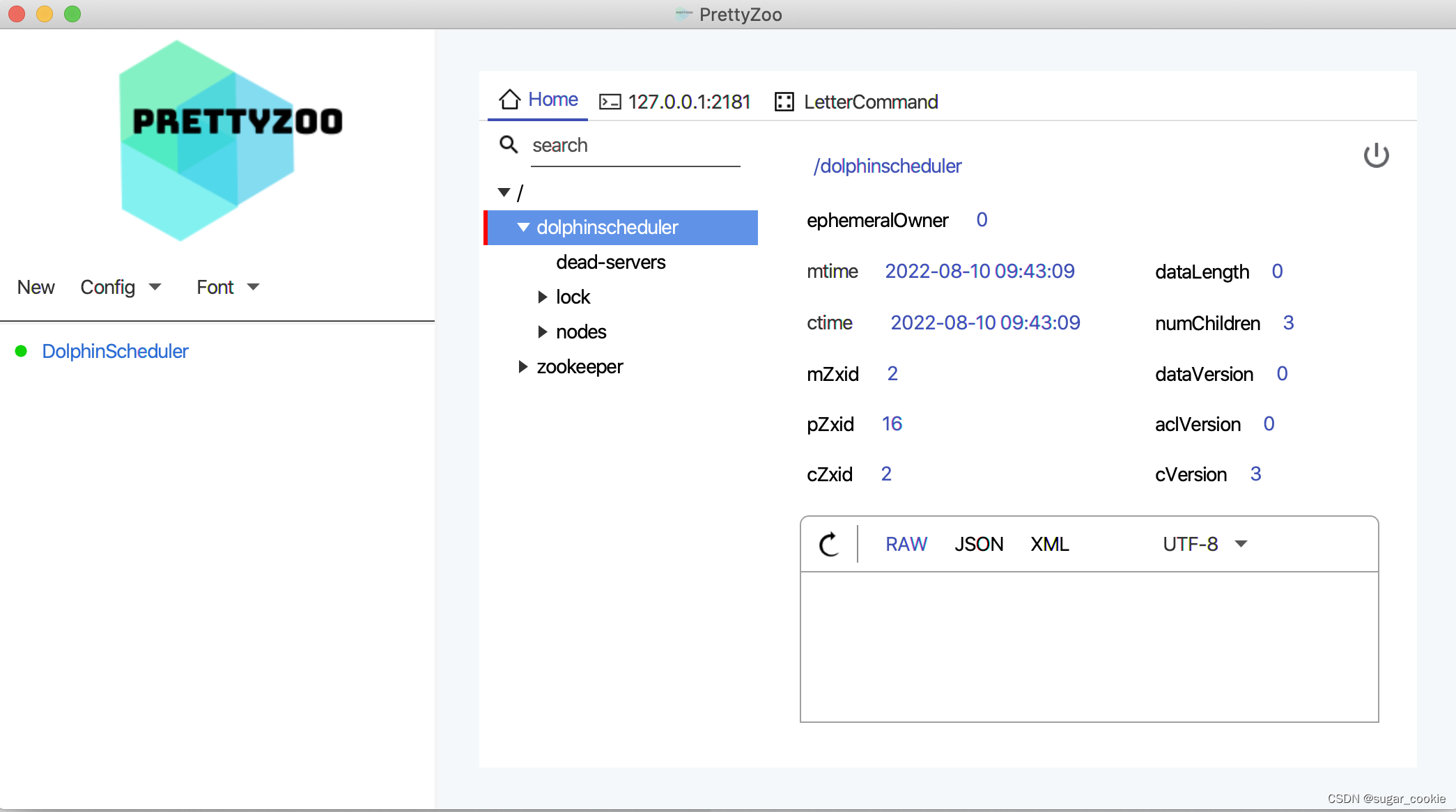Switch data view to XML
Image resolution: width=1456 pixels, height=812 pixels.
click(x=1049, y=544)
